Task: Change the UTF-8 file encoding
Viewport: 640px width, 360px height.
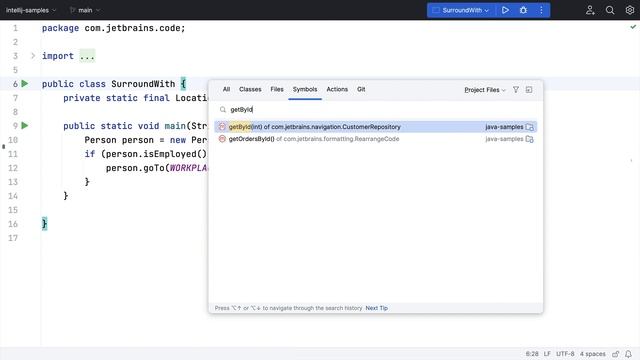Action: [x=565, y=354]
